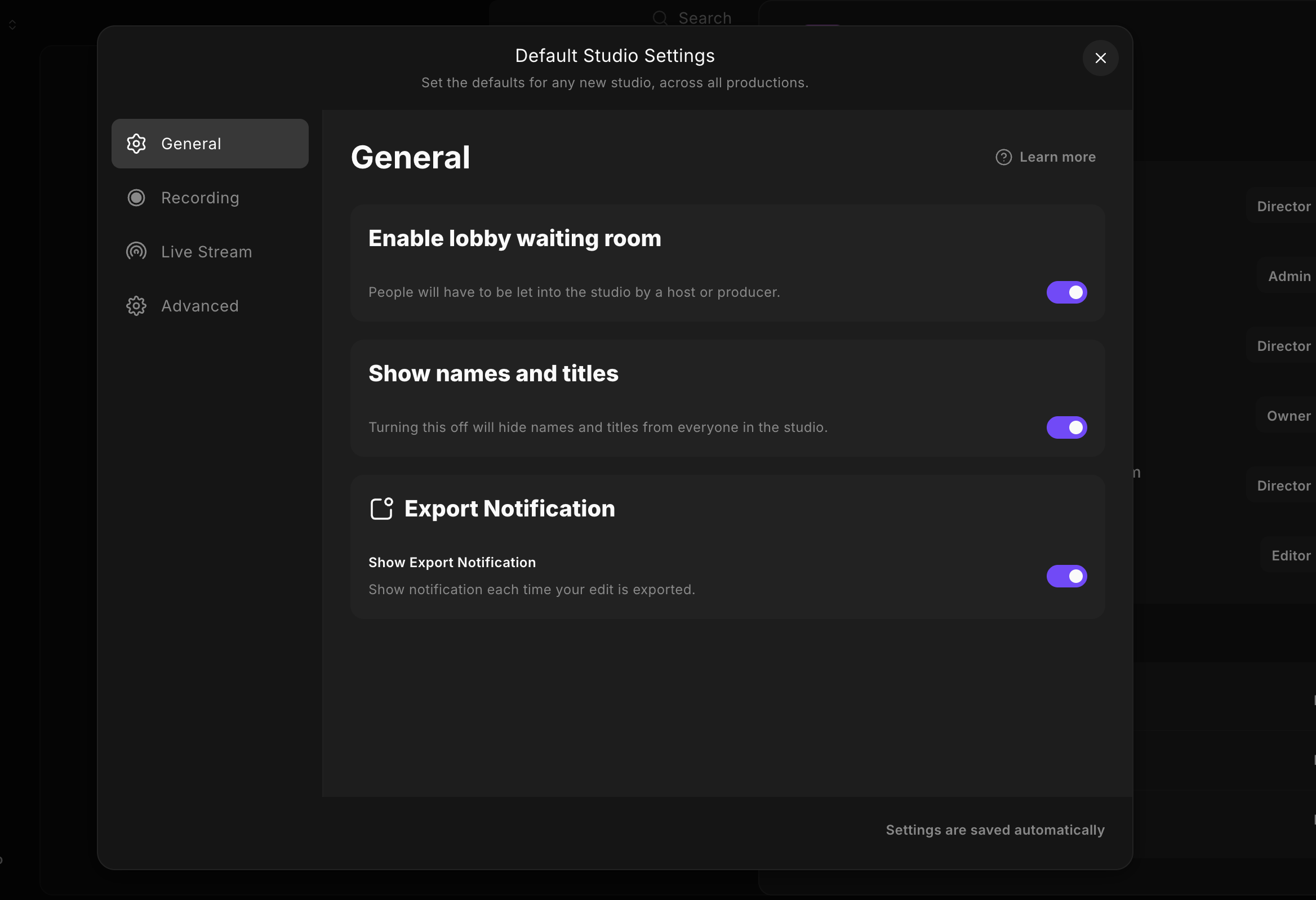This screenshot has height=900, width=1316.
Task: Open the General settings tab
Action: click(210, 144)
